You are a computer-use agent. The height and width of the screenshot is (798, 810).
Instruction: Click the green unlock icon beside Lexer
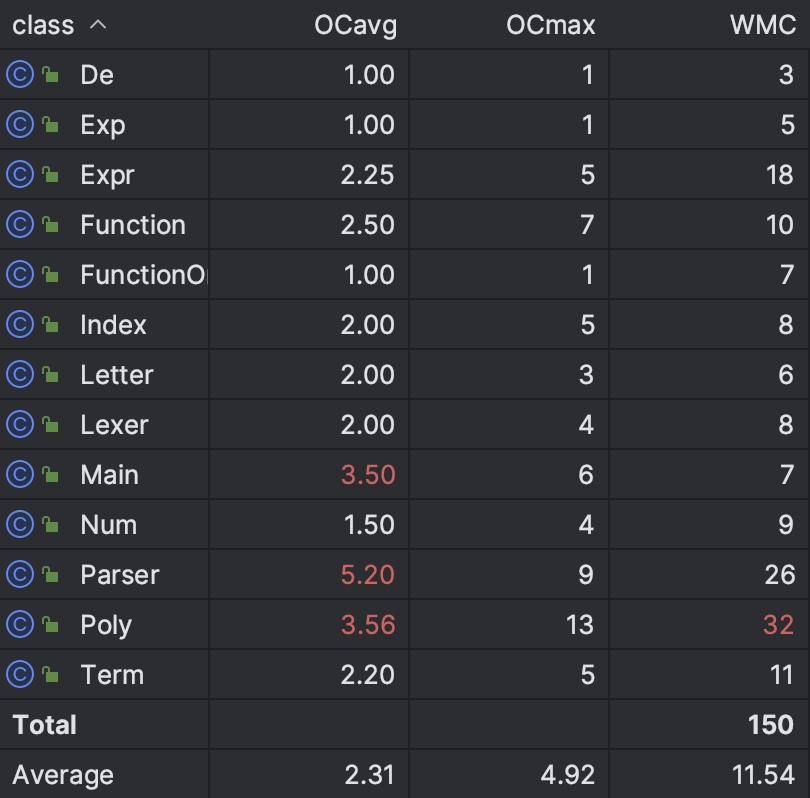[50, 424]
